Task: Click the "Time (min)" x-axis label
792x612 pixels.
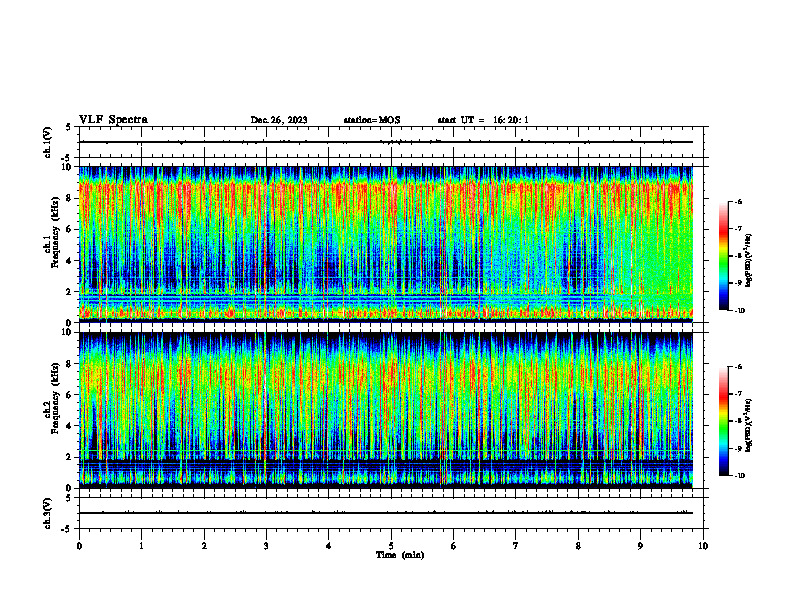Action: [400, 555]
